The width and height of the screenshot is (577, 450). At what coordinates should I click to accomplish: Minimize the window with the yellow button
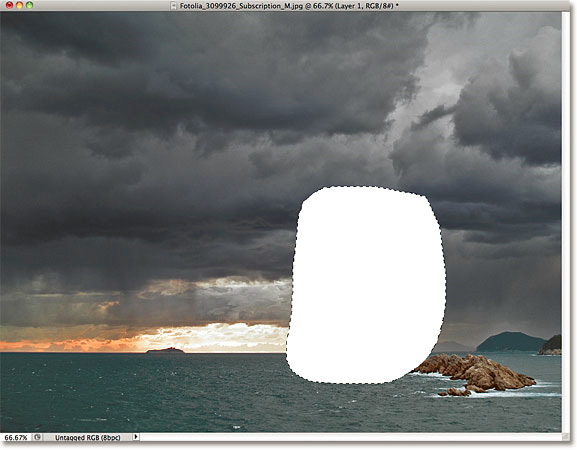[20, 5]
